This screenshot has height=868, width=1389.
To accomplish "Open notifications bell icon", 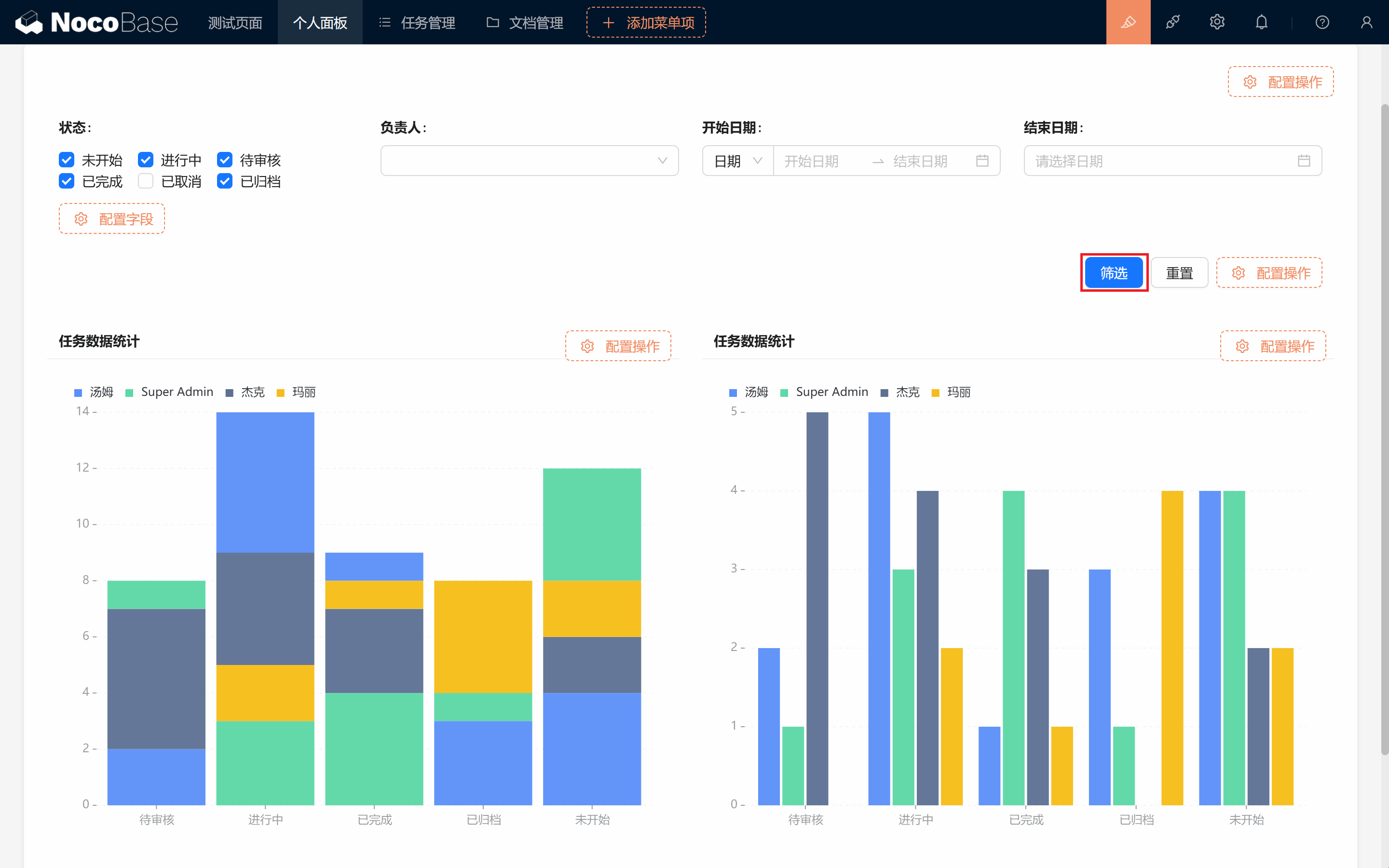I will (1261, 22).
